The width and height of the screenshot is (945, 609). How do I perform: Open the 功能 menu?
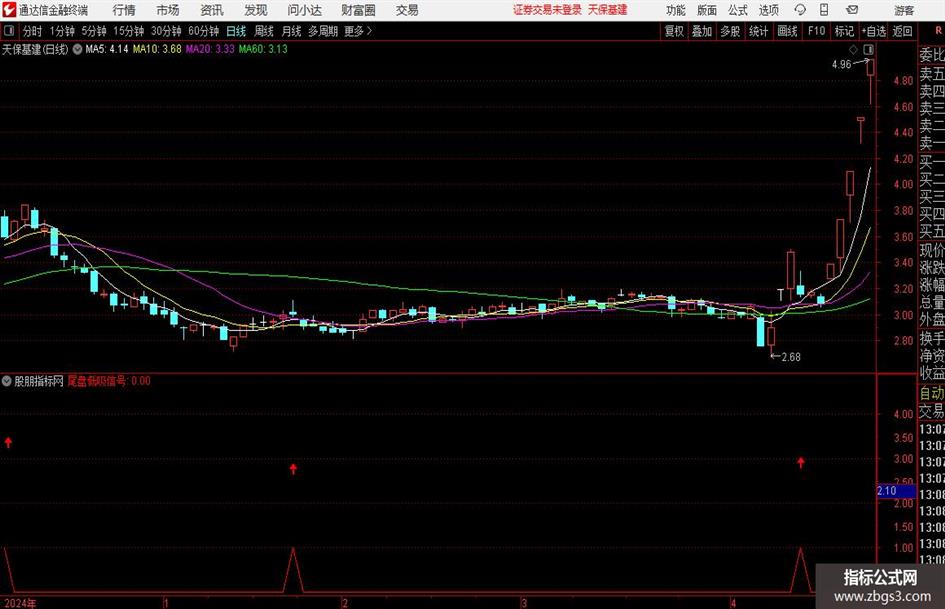point(676,10)
